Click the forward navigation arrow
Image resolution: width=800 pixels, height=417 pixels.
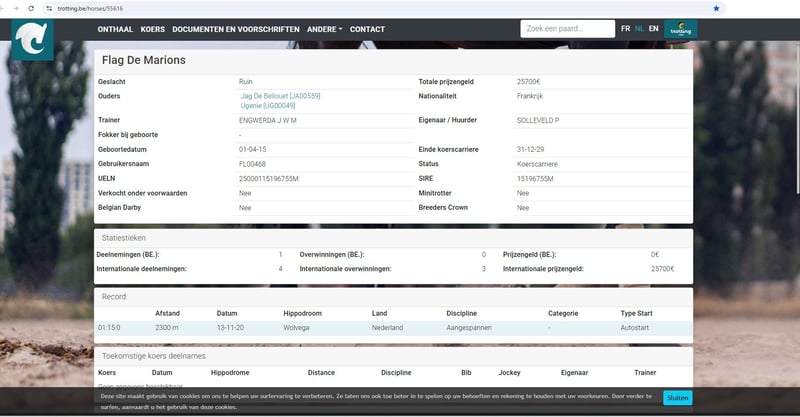[x=16, y=8]
